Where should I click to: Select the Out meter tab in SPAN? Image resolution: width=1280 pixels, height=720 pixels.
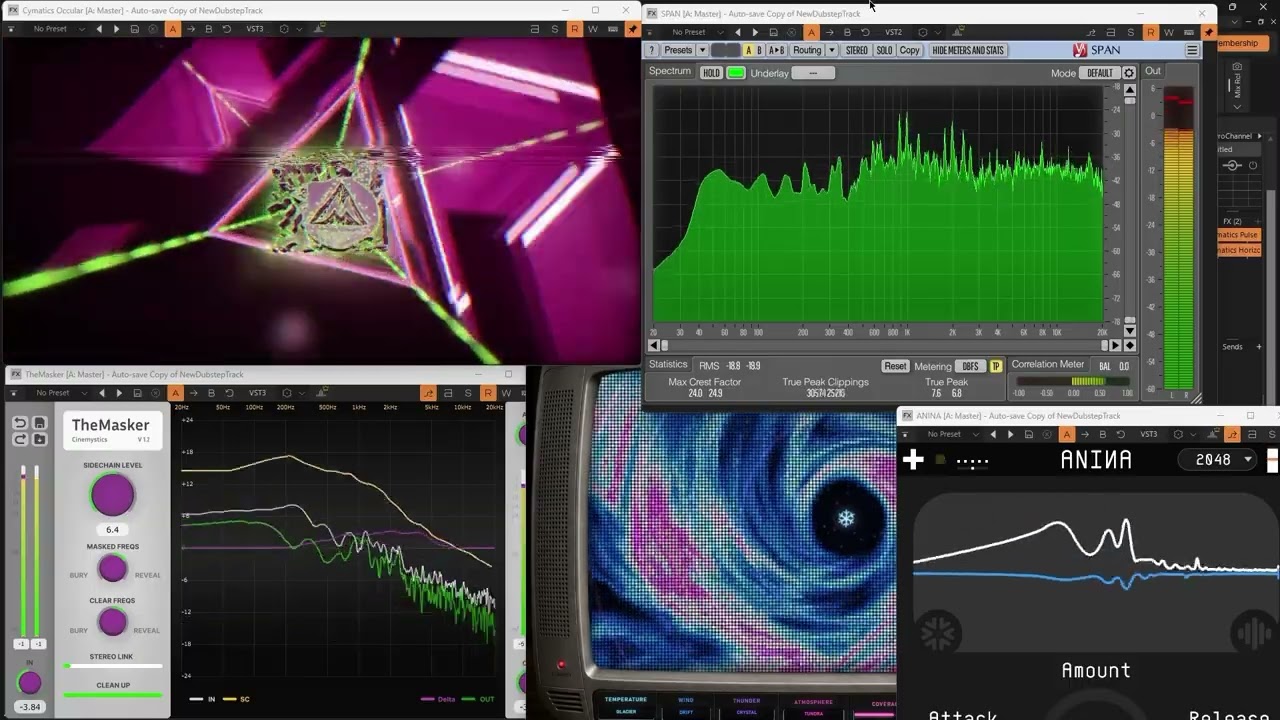coord(1153,71)
